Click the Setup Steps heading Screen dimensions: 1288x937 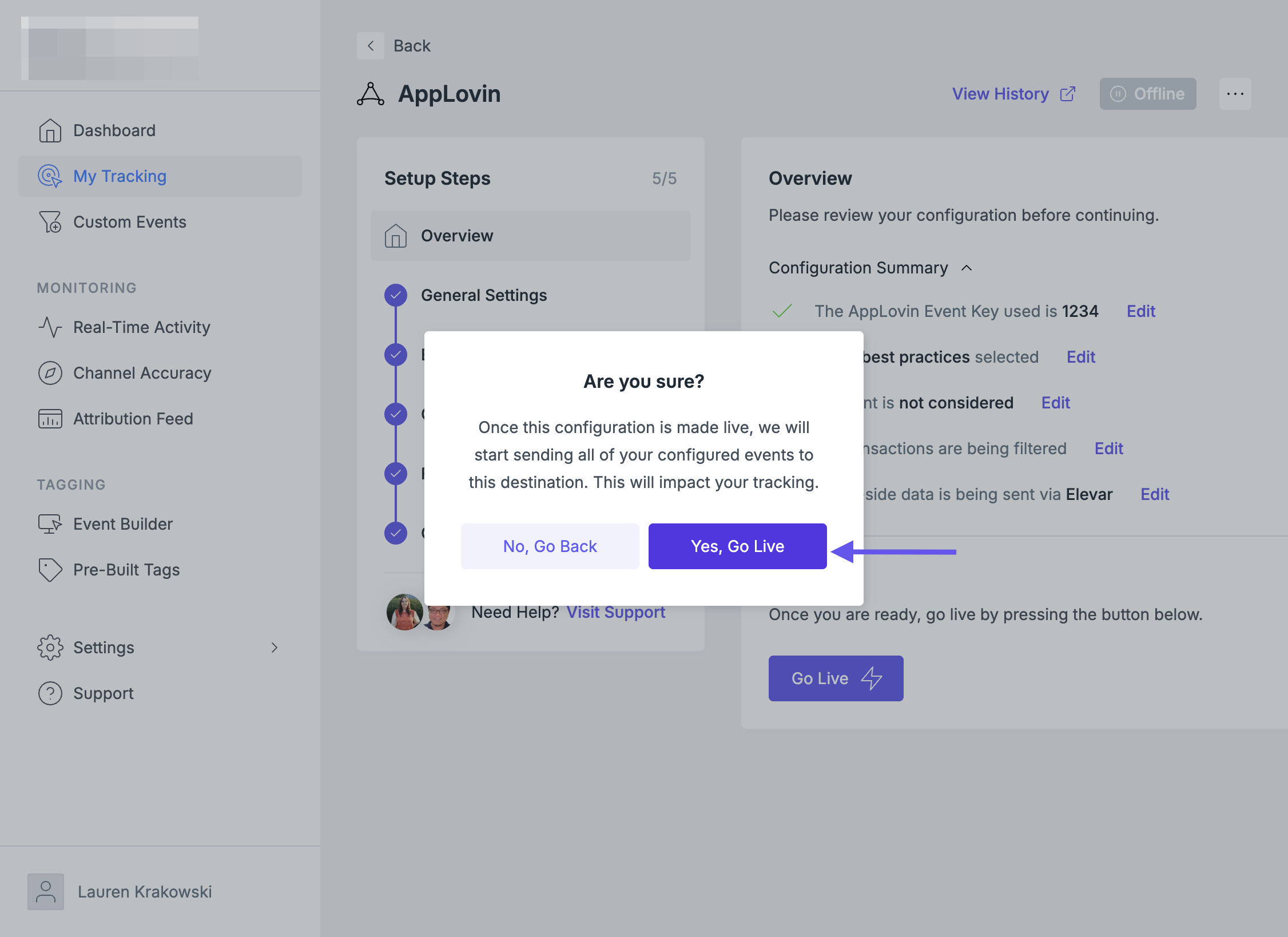438,178
